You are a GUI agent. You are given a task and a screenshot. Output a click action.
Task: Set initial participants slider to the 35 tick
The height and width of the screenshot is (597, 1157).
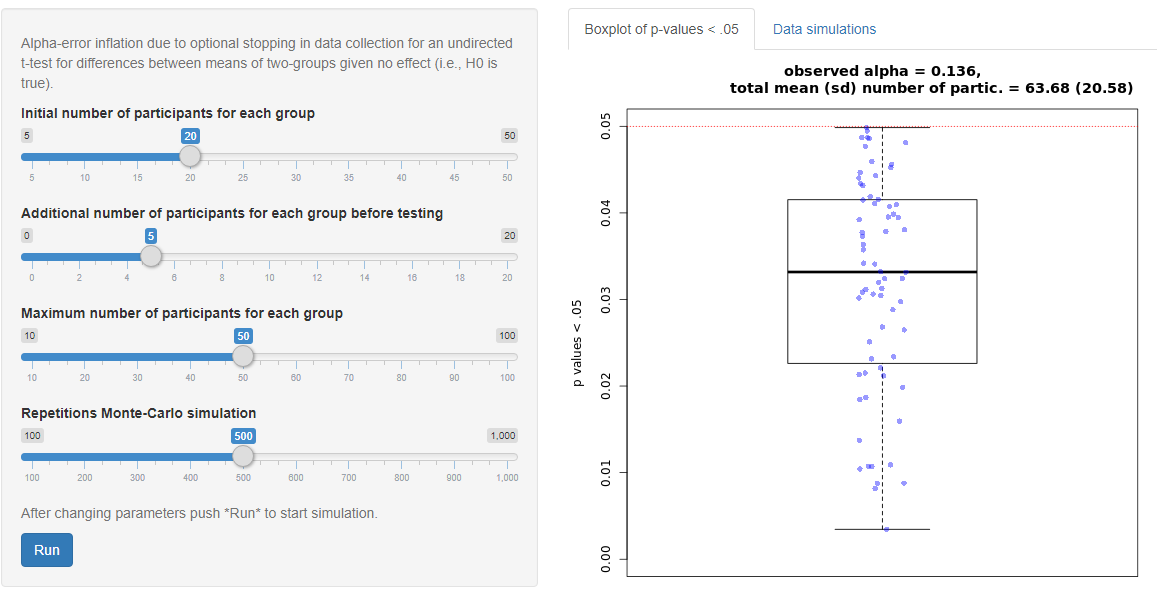click(x=348, y=157)
